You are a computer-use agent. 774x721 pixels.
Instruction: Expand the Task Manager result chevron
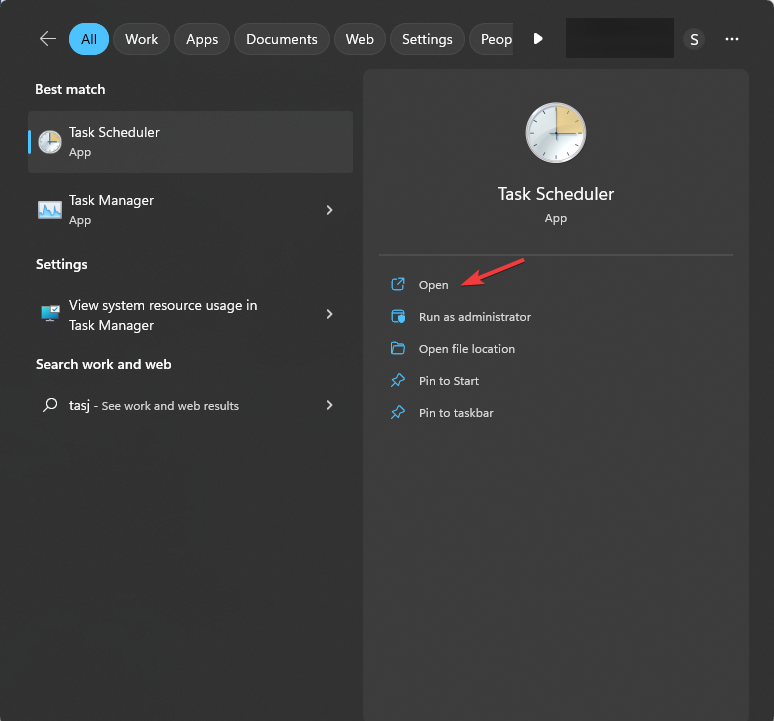(x=330, y=210)
